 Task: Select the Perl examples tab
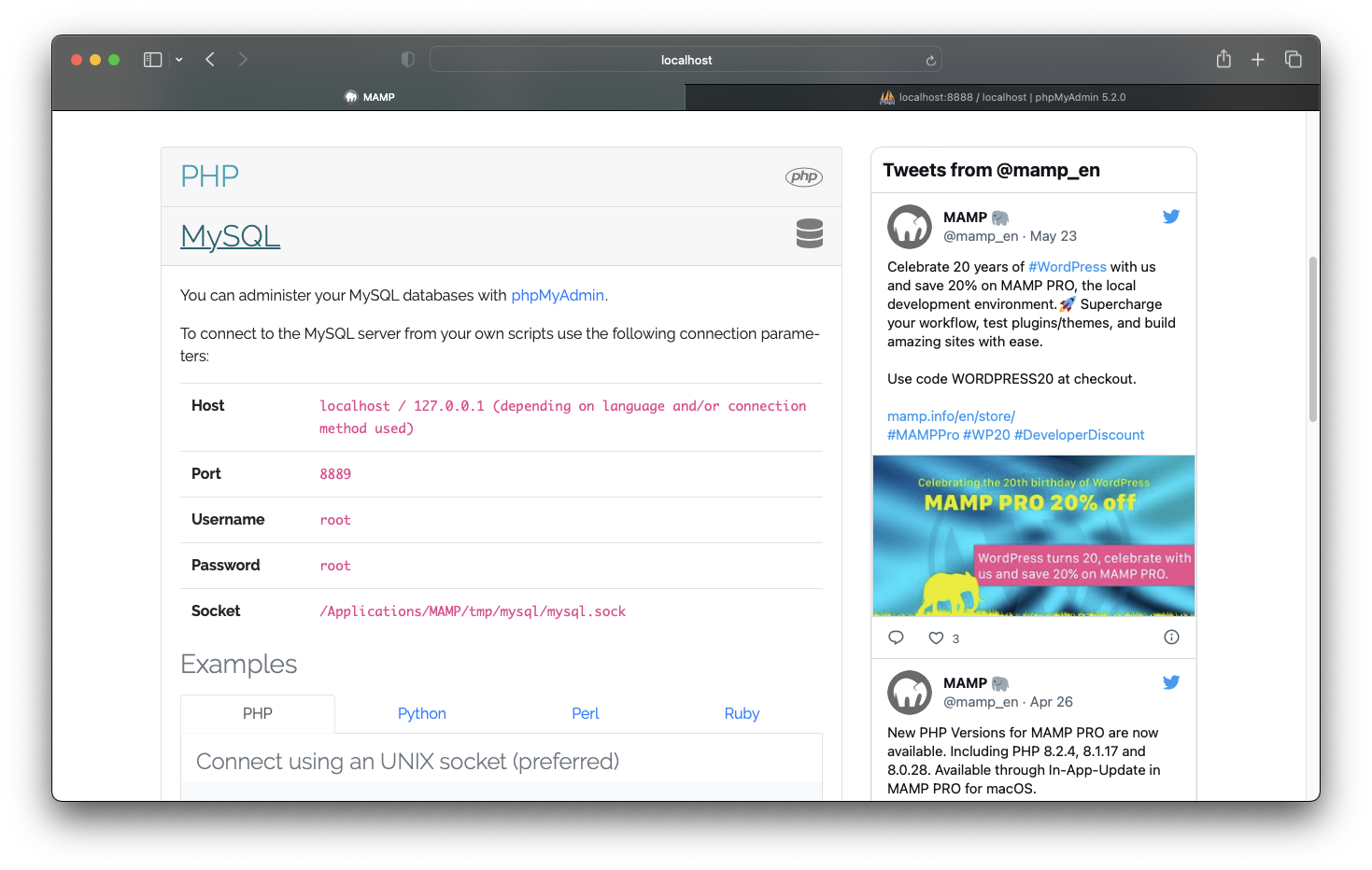[586, 713]
